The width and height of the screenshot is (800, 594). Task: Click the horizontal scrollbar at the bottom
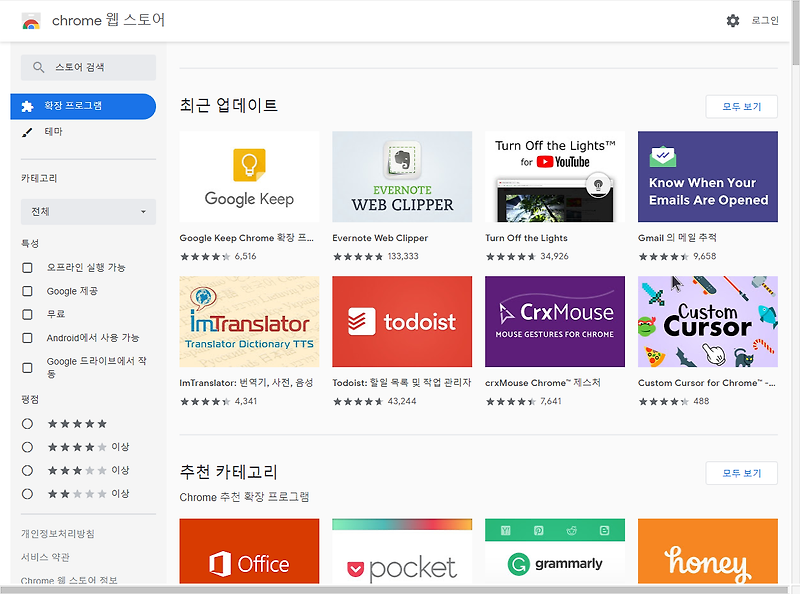tap(396, 590)
